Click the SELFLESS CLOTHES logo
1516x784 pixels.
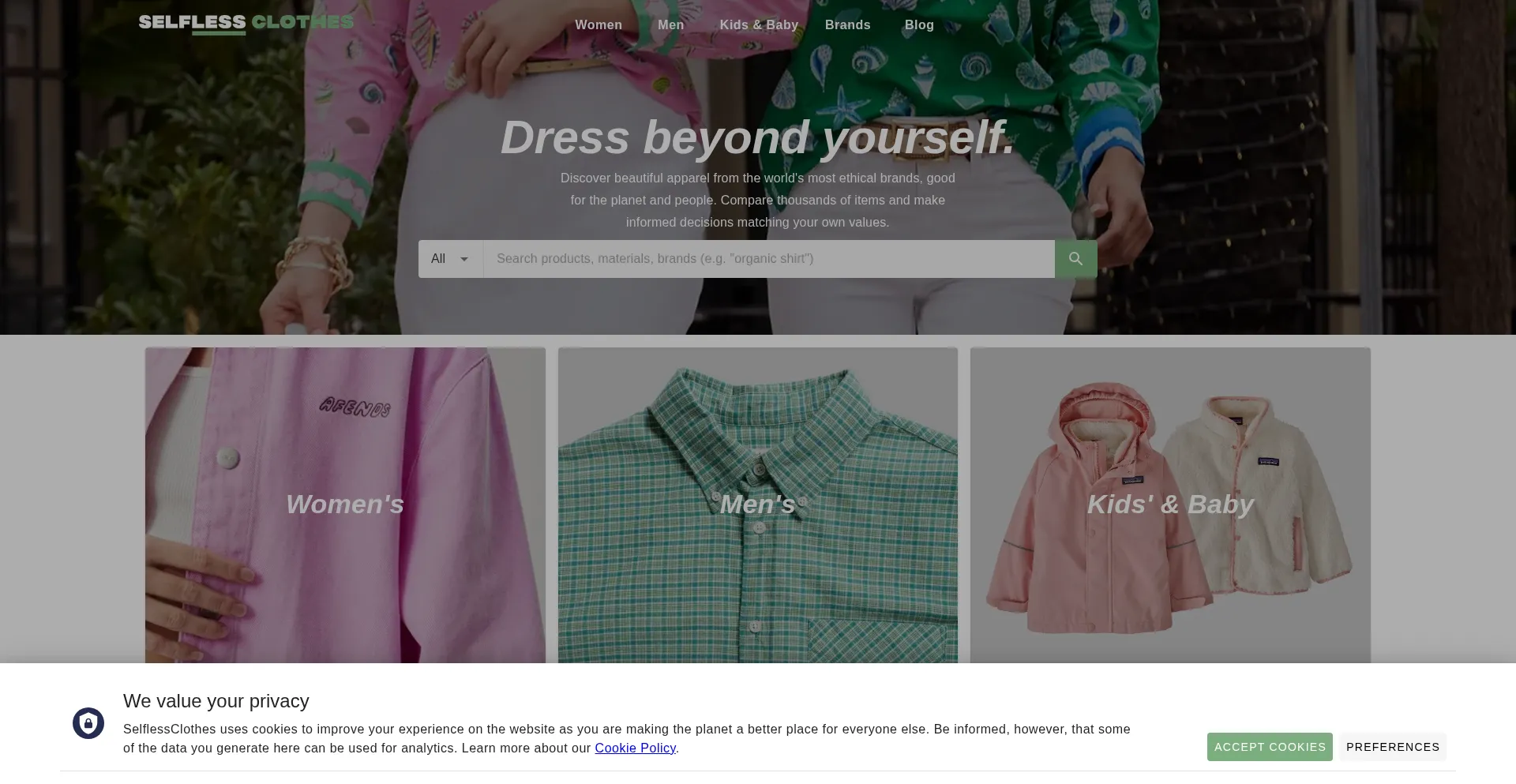245,23
